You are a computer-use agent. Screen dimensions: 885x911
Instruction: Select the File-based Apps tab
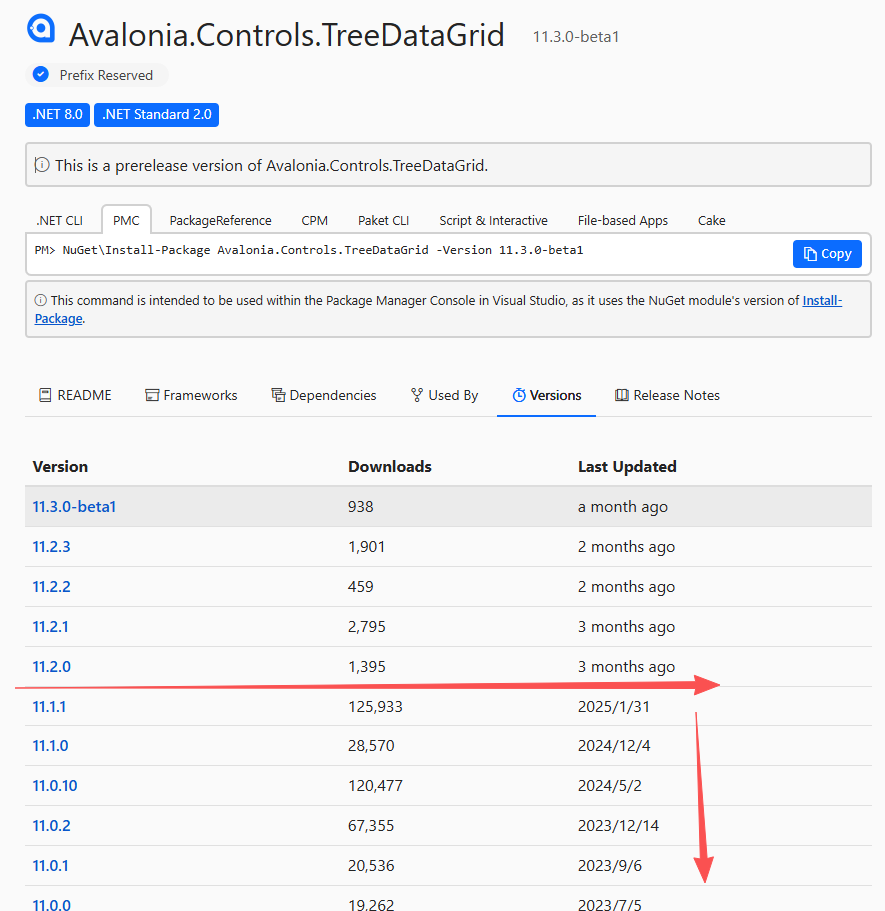coord(622,220)
